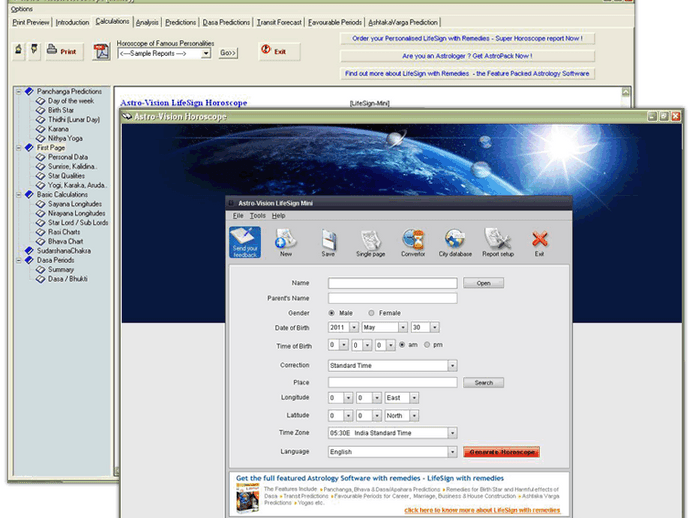Click the PDF export icon in back window

101,51
